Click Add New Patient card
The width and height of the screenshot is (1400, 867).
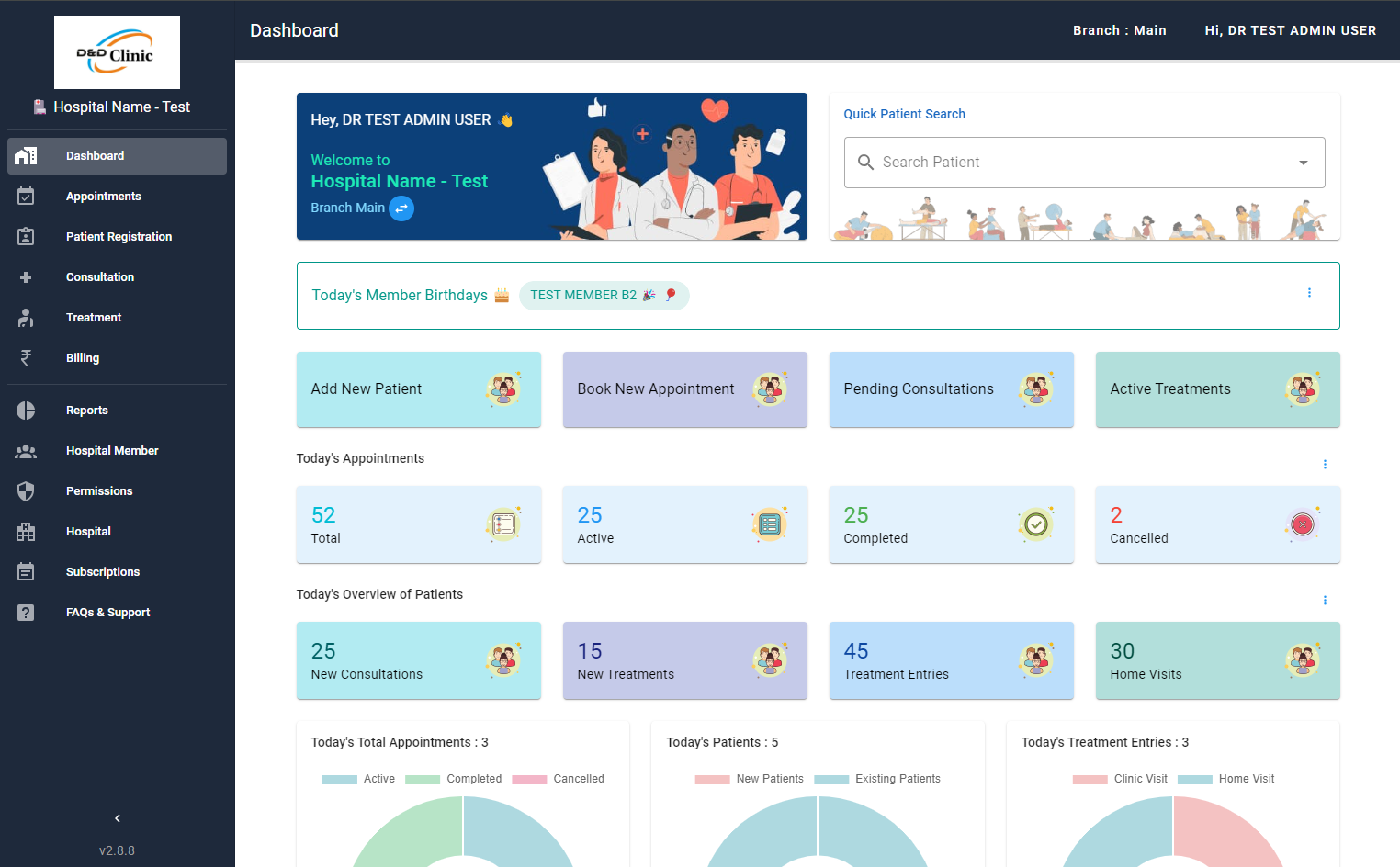point(419,389)
